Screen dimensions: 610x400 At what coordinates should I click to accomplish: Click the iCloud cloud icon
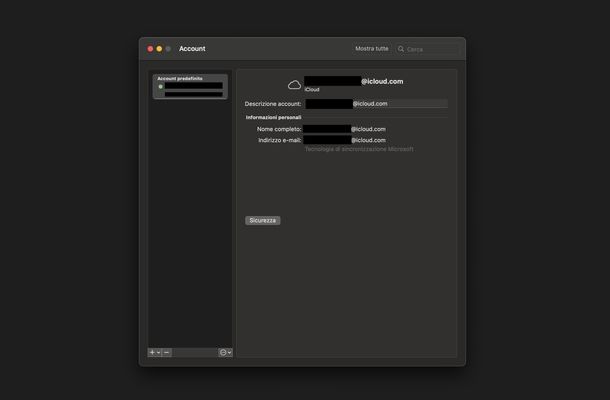294,85
